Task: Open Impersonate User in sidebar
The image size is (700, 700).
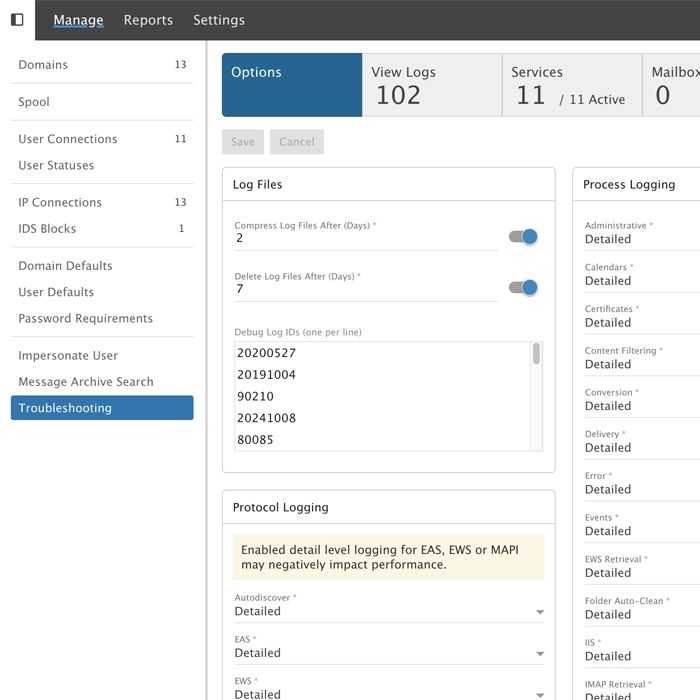Action: point(102,355)
